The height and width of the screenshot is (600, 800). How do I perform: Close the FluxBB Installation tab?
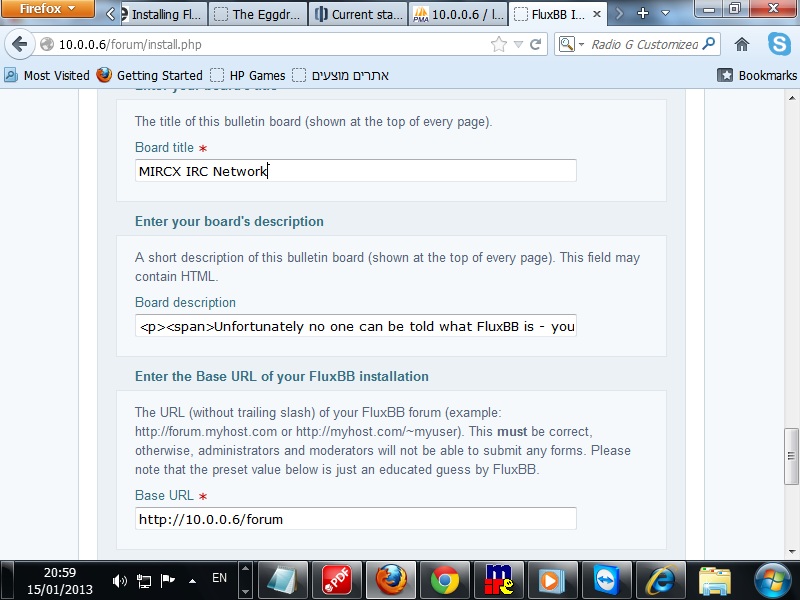coord(596,14)
